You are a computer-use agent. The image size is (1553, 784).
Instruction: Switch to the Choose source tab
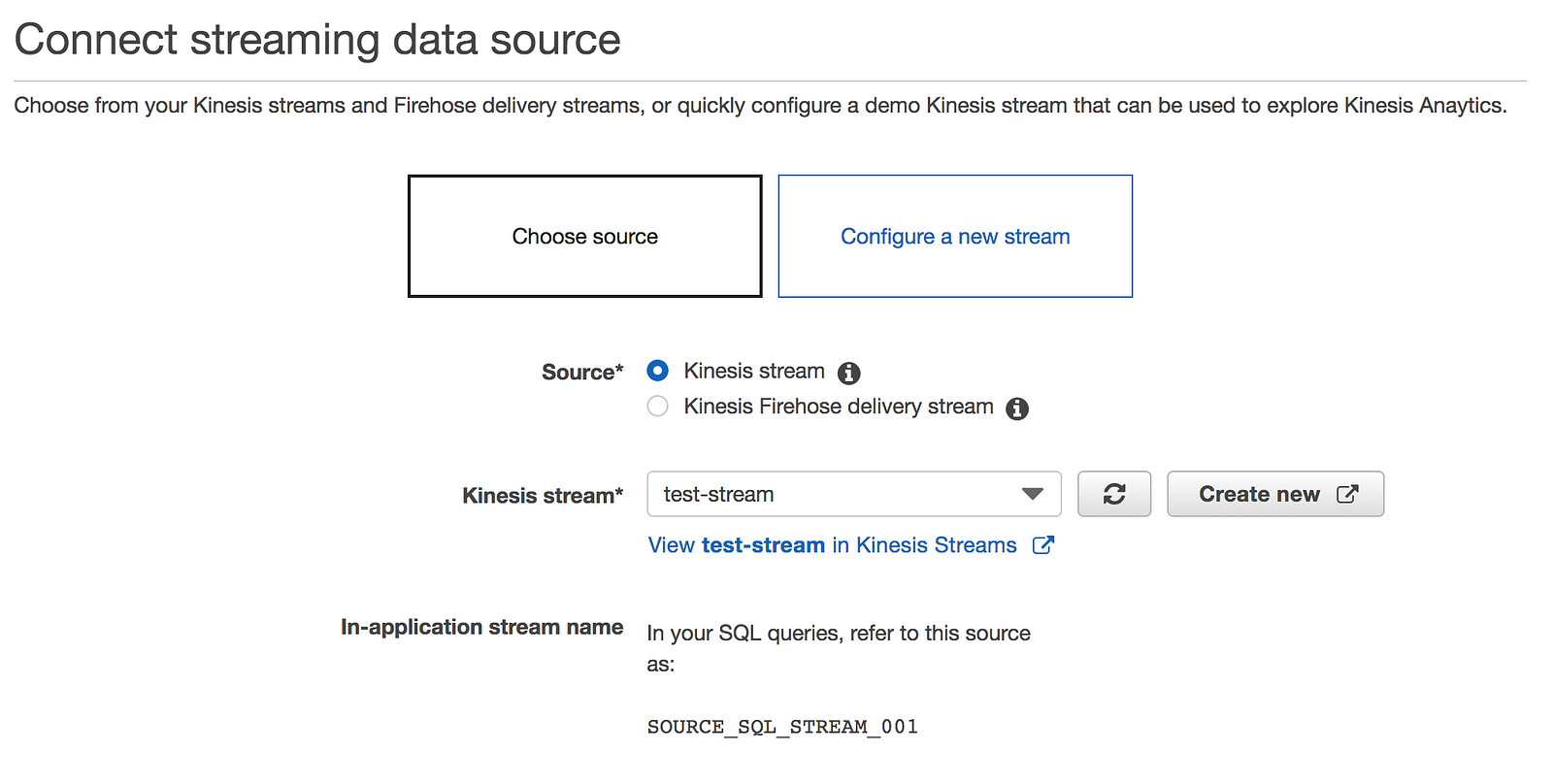pyautogui.click(x=585, y=236)
